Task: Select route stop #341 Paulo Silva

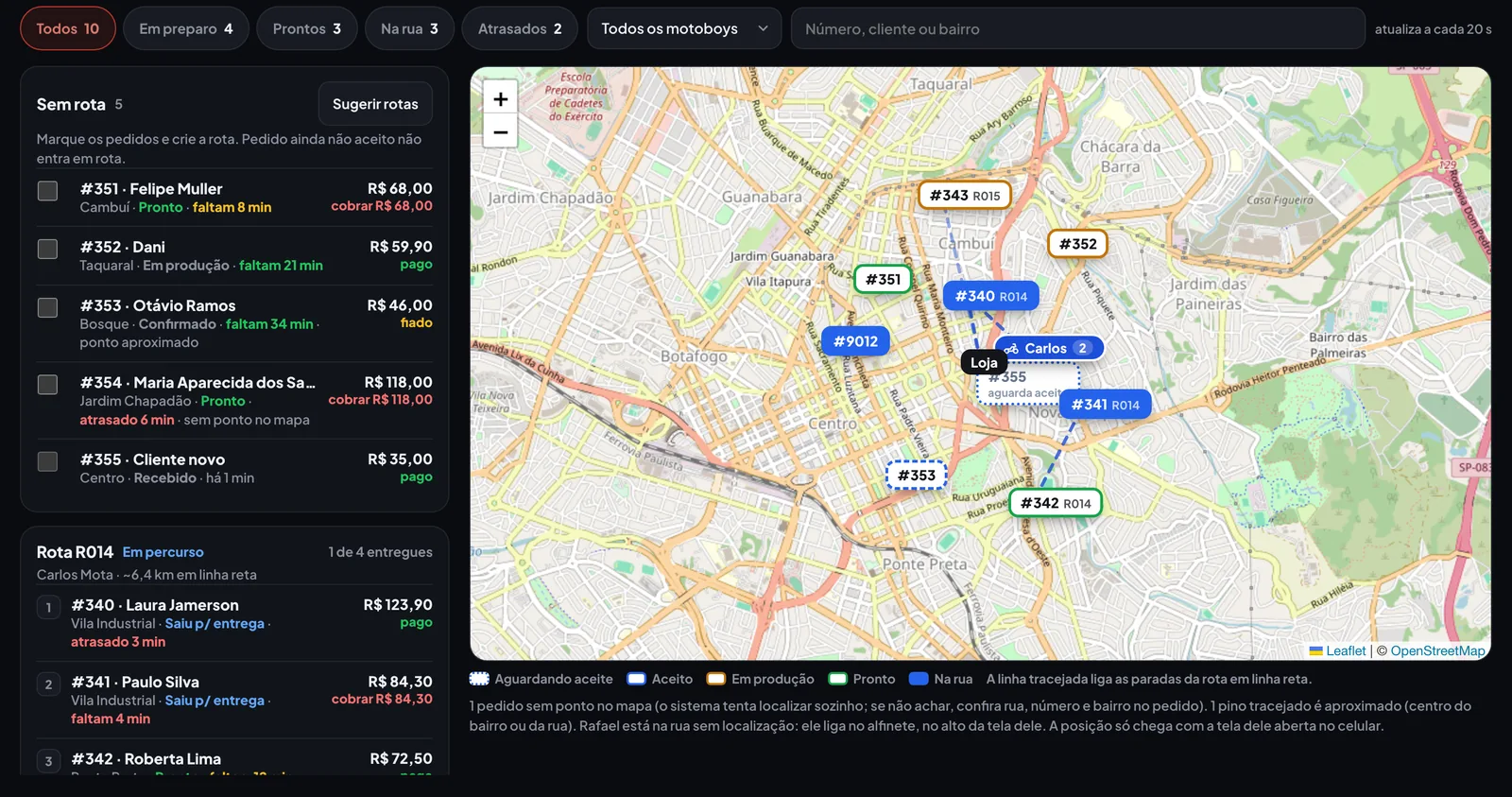Action: (x=234, y=700)
